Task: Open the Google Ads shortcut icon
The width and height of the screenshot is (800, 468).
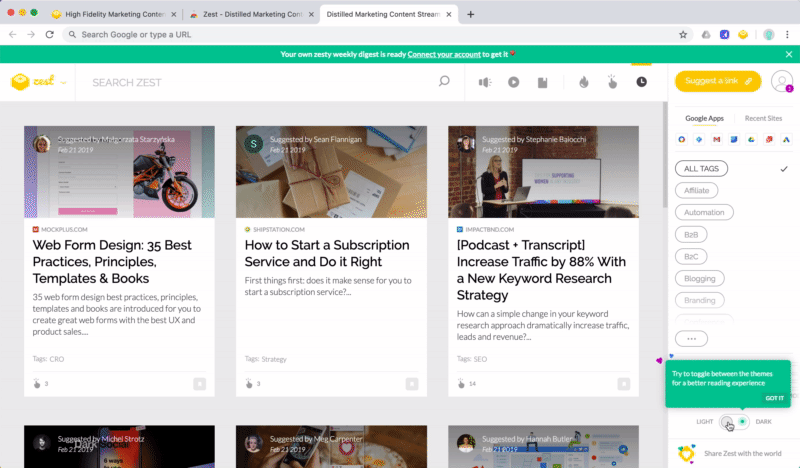Action: [786, 139]
